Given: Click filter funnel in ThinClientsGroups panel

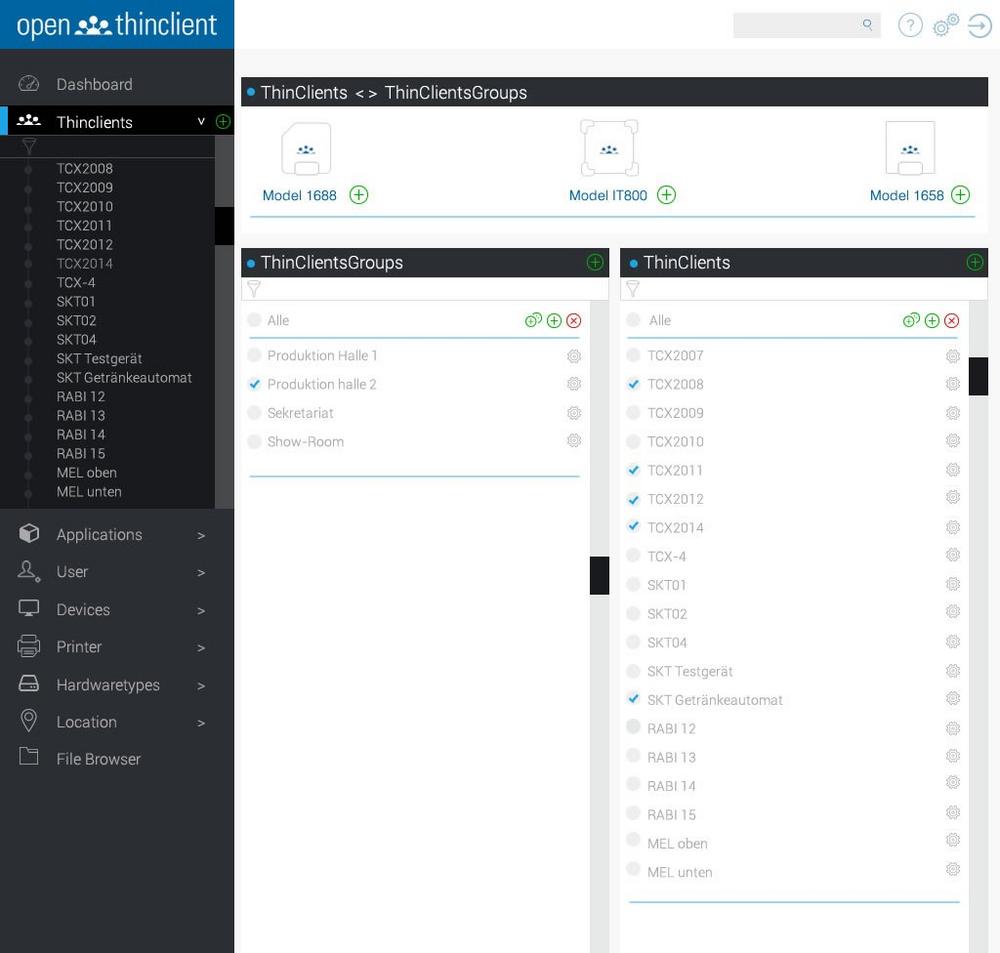Looking at the screenshot, I should (254, 289).
